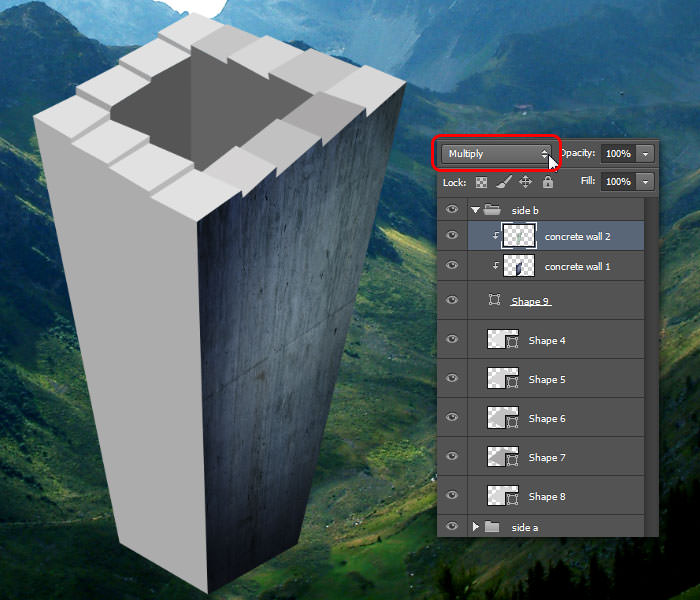
Task: Click clipping mask arrow on concrete wall 2
Action: click(x=496, y=235)
